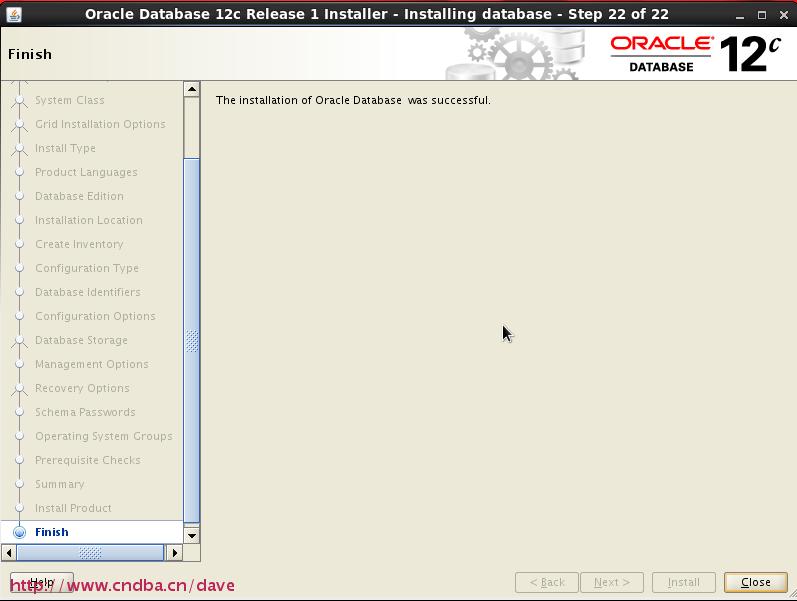Select the Prerequisite Checks step
The width and height of the screenshot is (797, 601).
(87, 460)
